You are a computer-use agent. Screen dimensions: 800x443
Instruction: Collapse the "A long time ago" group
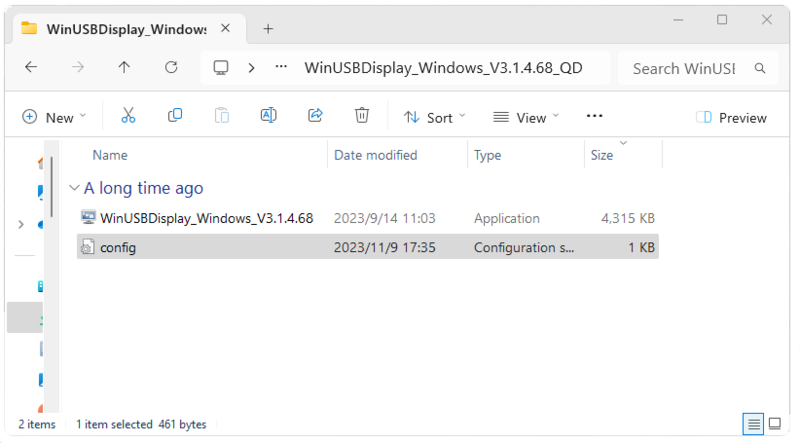click(x=74, y=188)
